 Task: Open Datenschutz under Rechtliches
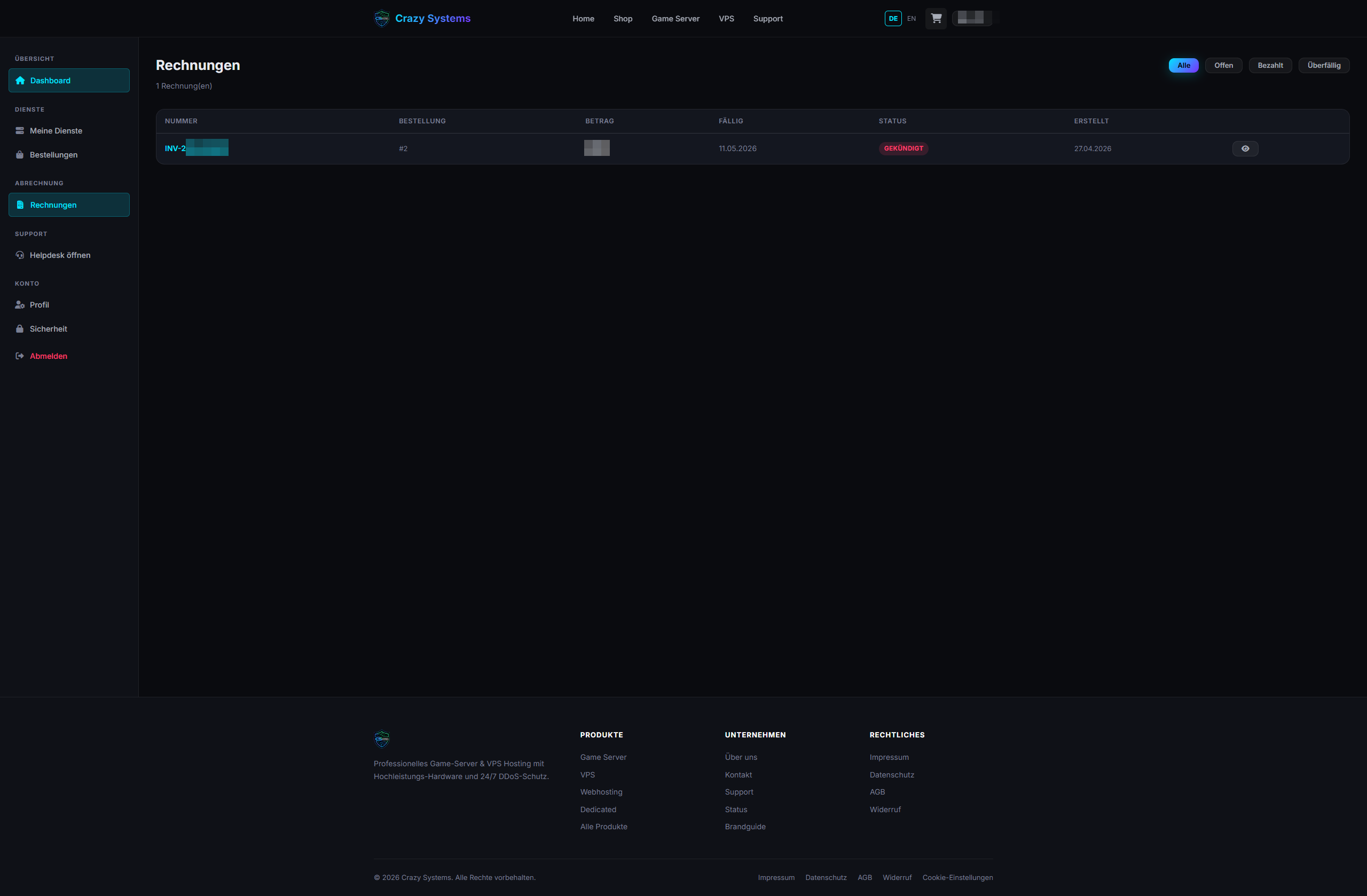tap(891, 775)
